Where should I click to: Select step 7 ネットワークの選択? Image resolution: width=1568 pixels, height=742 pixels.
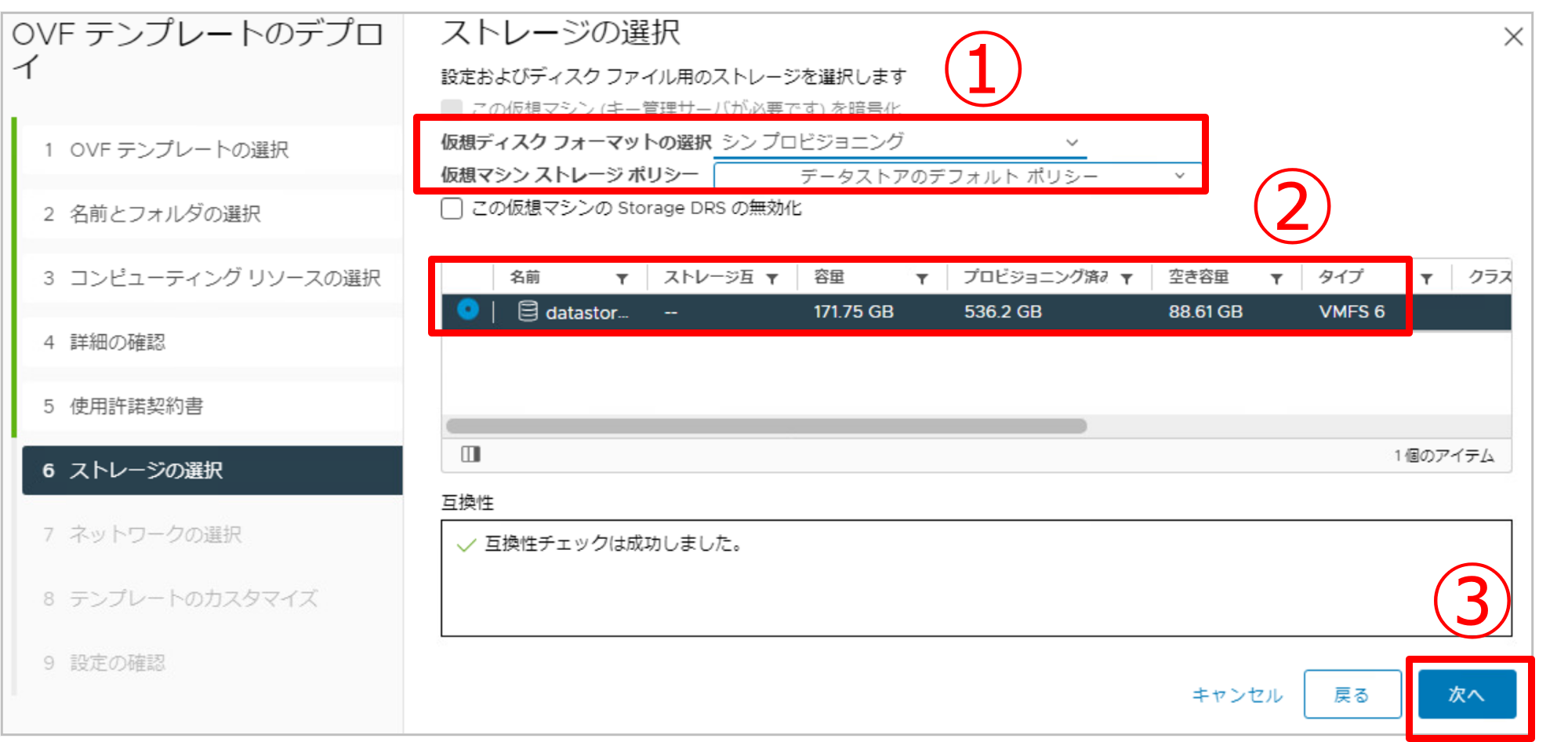[212, 534]
